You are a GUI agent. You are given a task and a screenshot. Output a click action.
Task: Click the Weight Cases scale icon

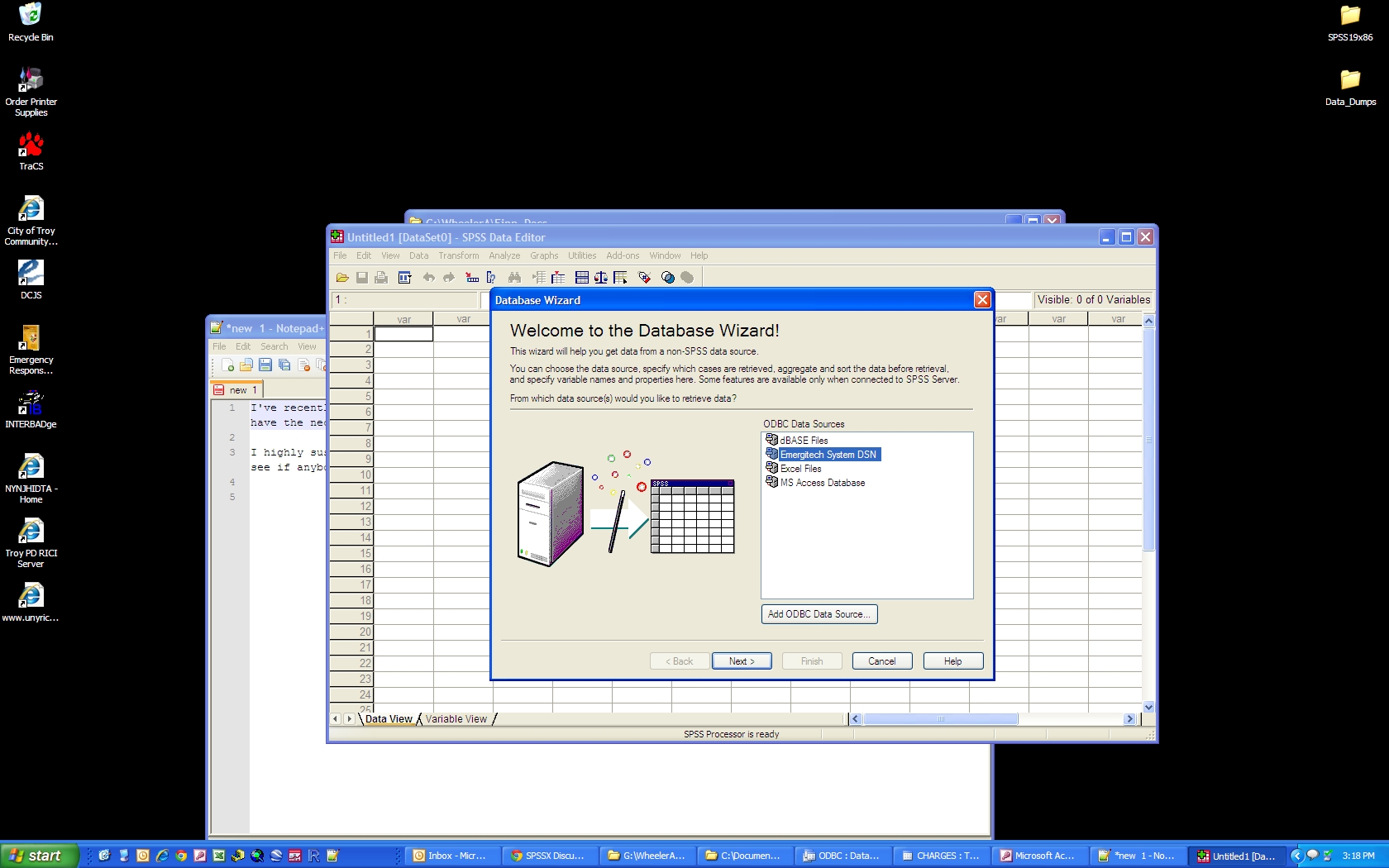click(x=601, y=278)
